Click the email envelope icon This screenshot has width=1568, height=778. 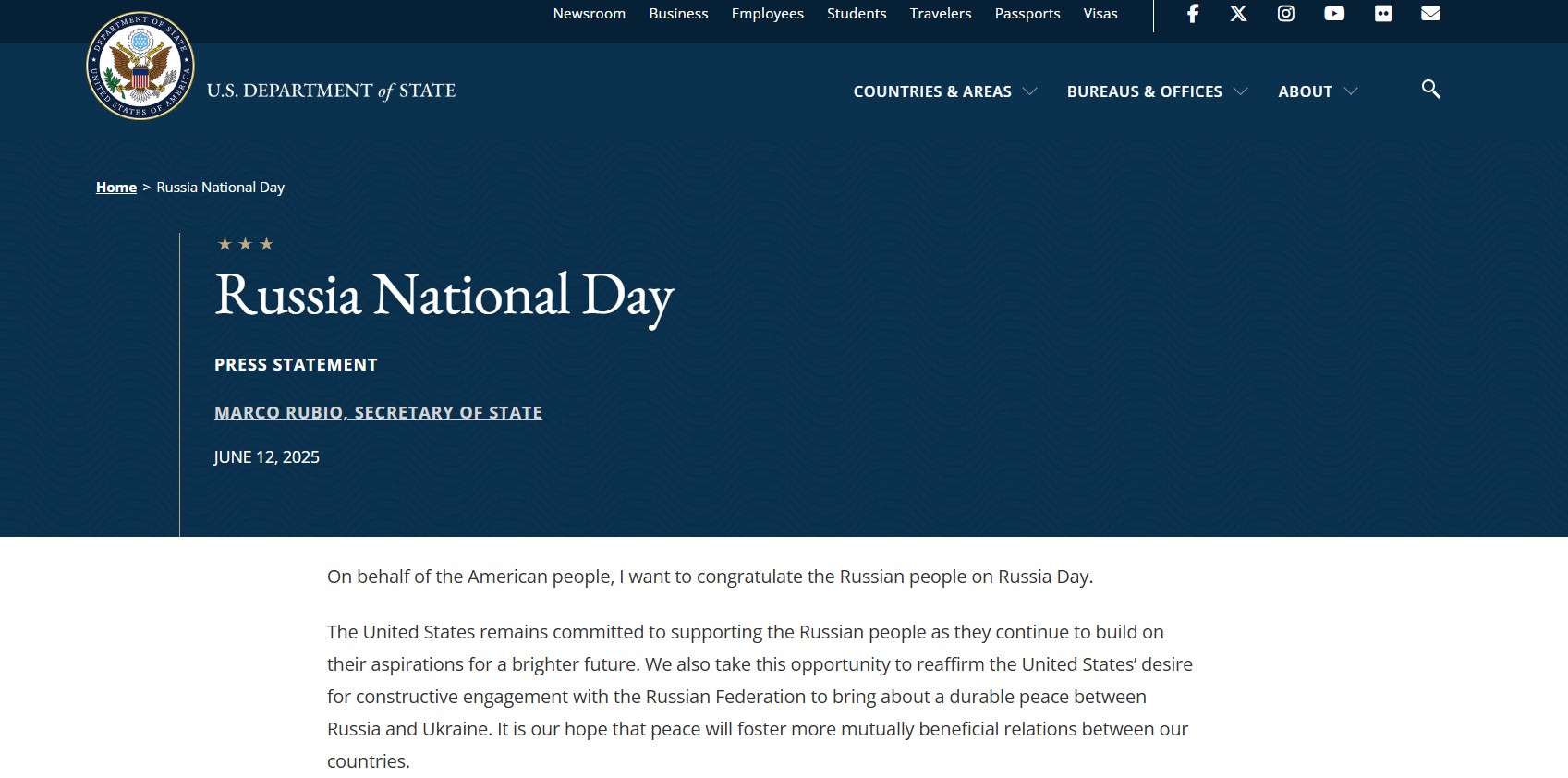coord(1430,14)
